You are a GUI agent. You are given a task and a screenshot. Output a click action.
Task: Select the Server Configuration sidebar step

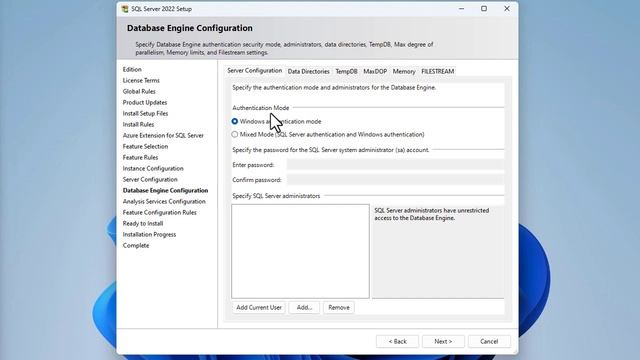[x=150, y=180]
